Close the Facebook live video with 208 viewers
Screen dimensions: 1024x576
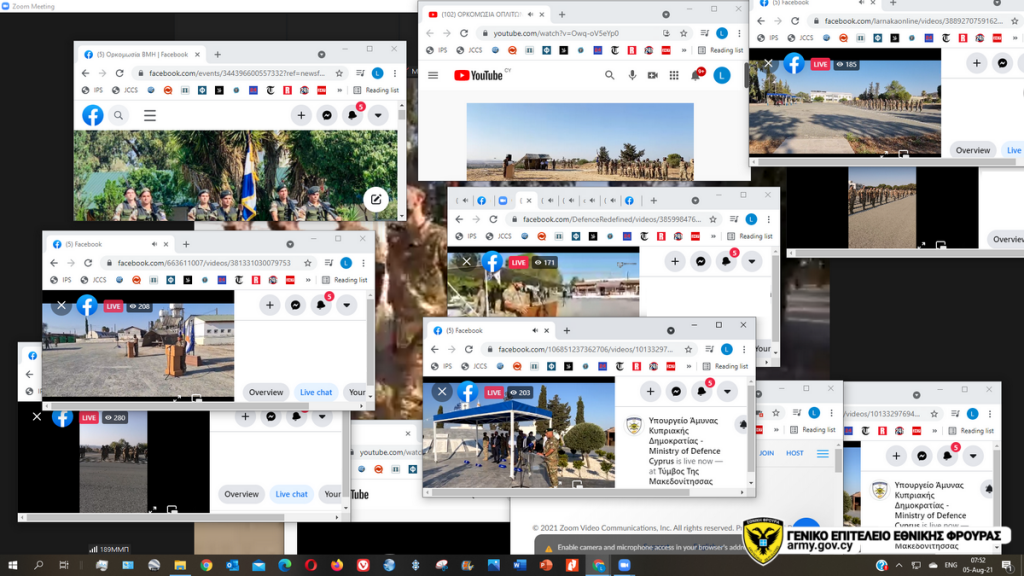pyautogui.click(x=61, y=306)
